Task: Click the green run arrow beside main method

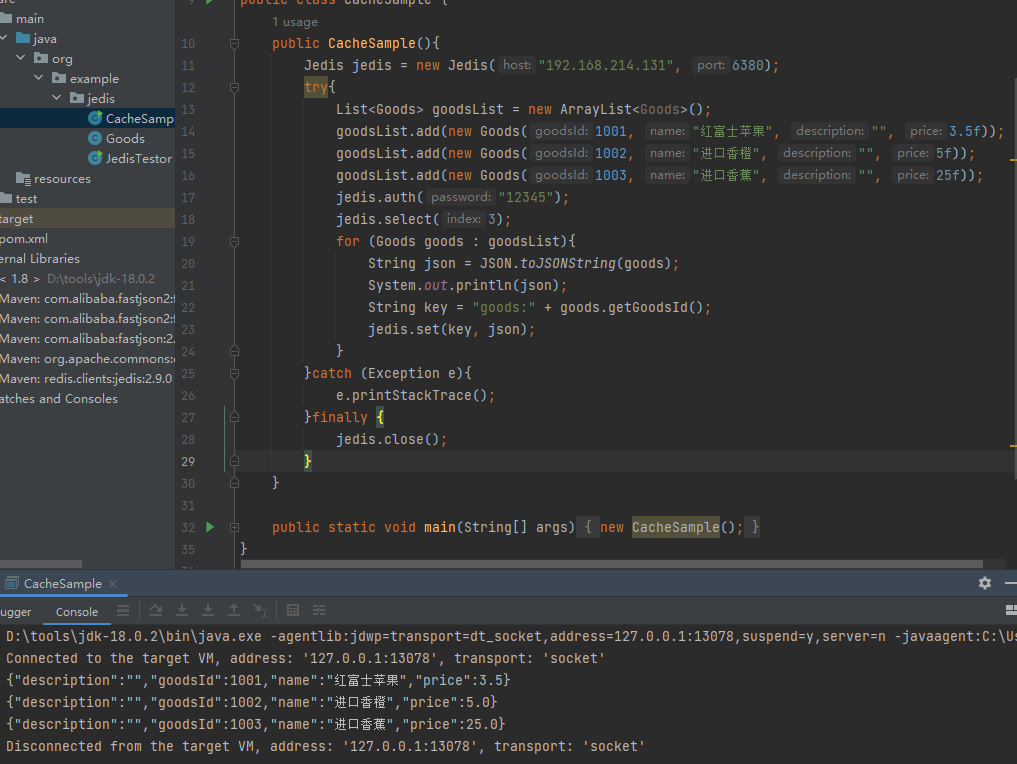Action: pyautogui.click(x=210, y=527)
